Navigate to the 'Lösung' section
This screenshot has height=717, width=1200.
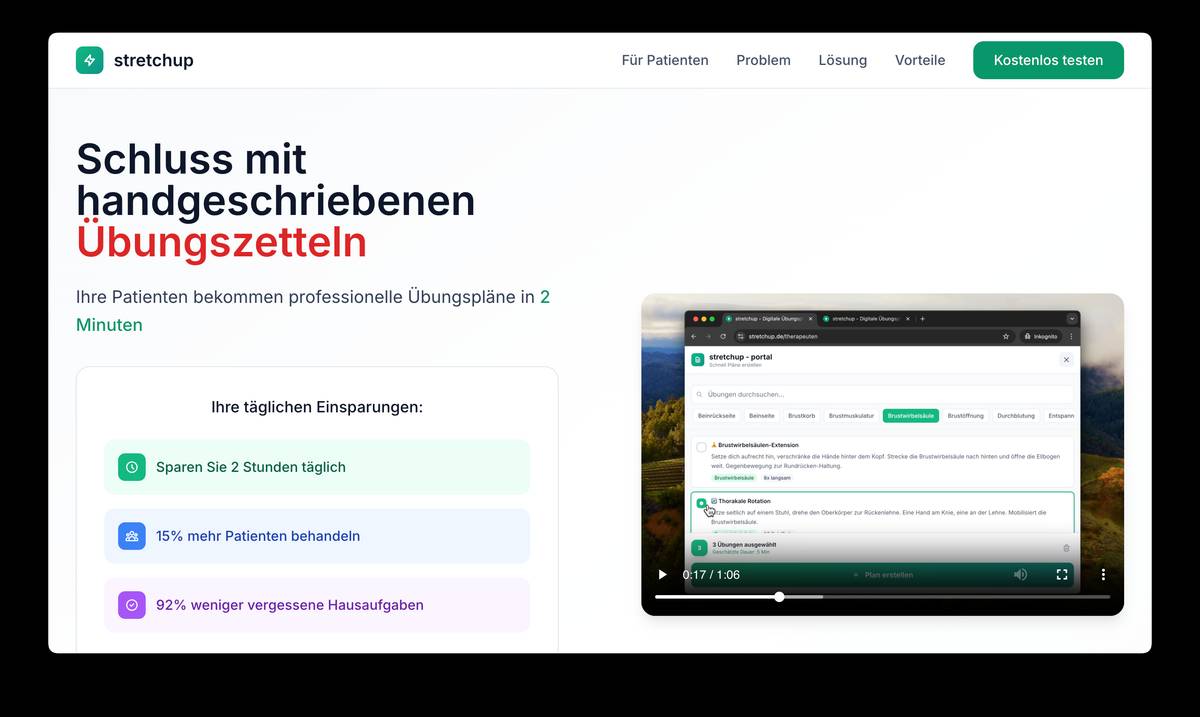click(x=842, y=60)
